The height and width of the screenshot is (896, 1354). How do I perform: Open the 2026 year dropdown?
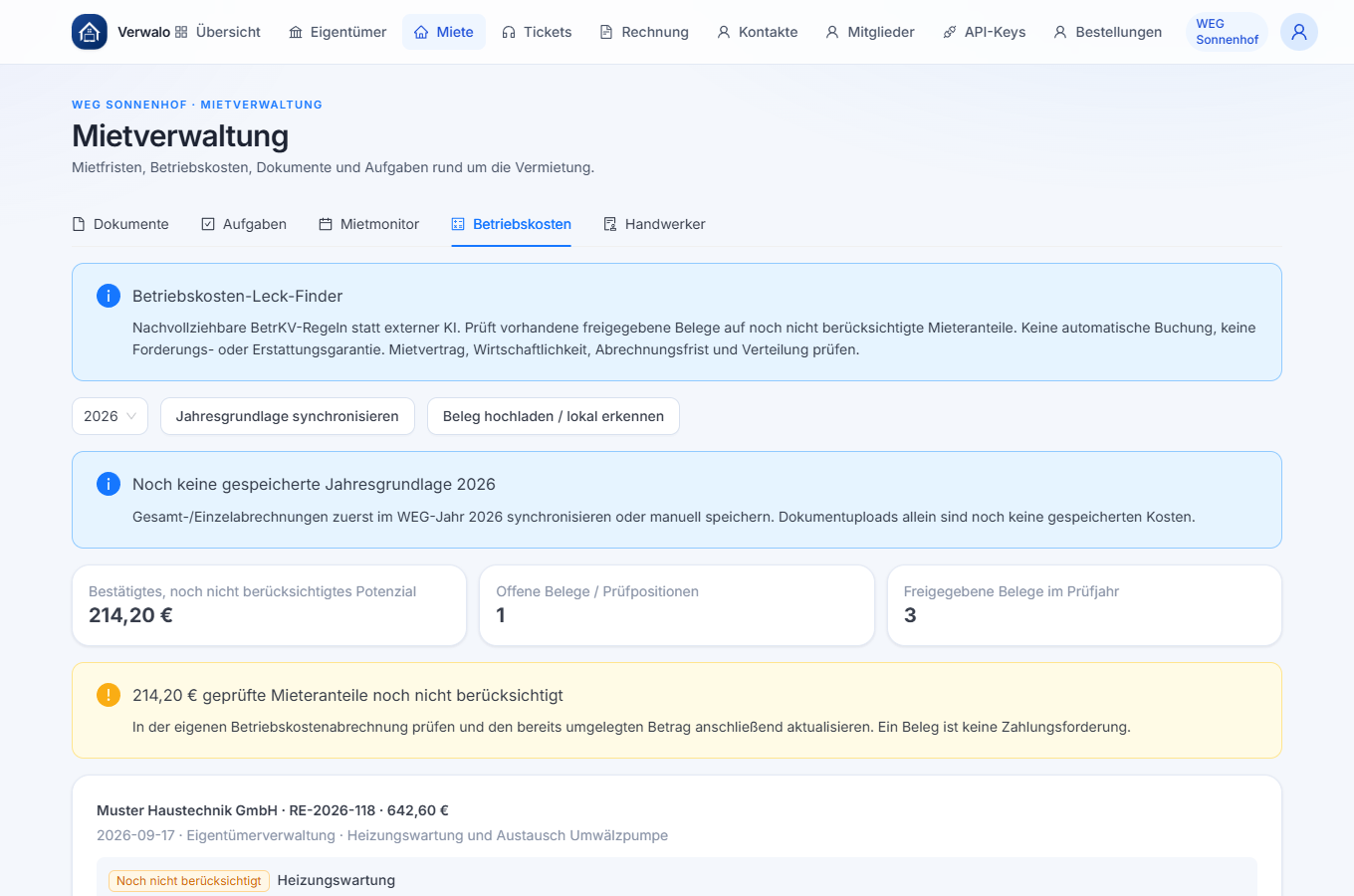[x=110, y=416]
